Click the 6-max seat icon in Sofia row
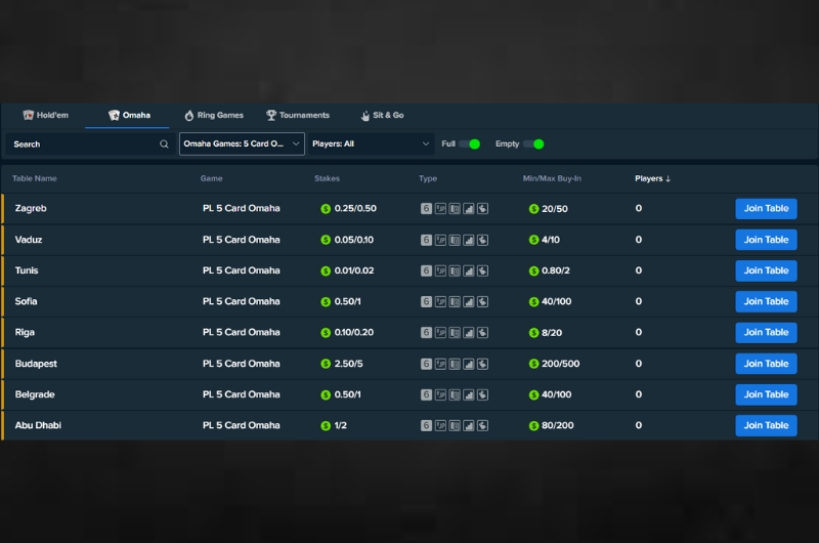819x543 pixels. [426, 302]
